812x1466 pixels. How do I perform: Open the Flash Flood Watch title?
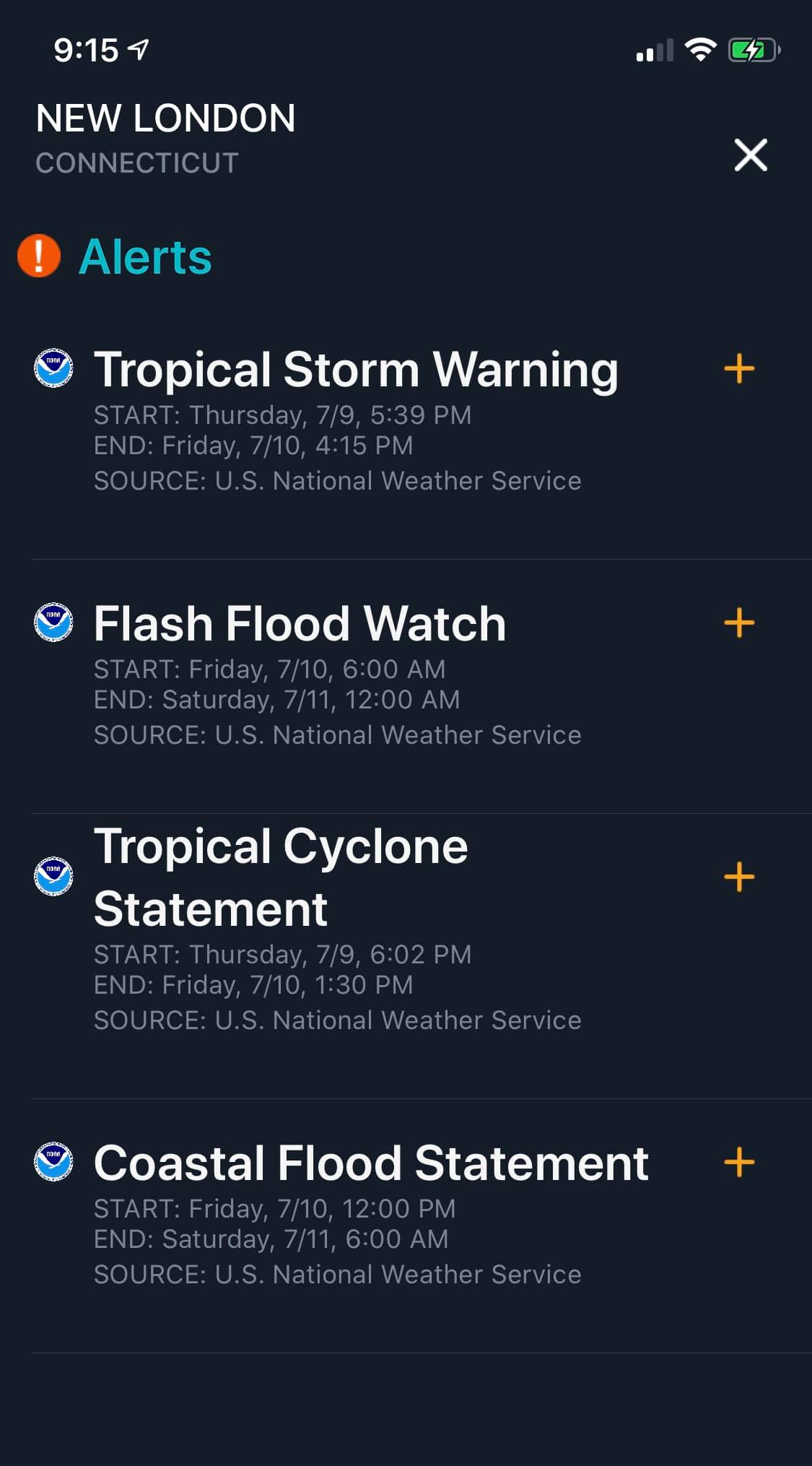tap(300, 623)
